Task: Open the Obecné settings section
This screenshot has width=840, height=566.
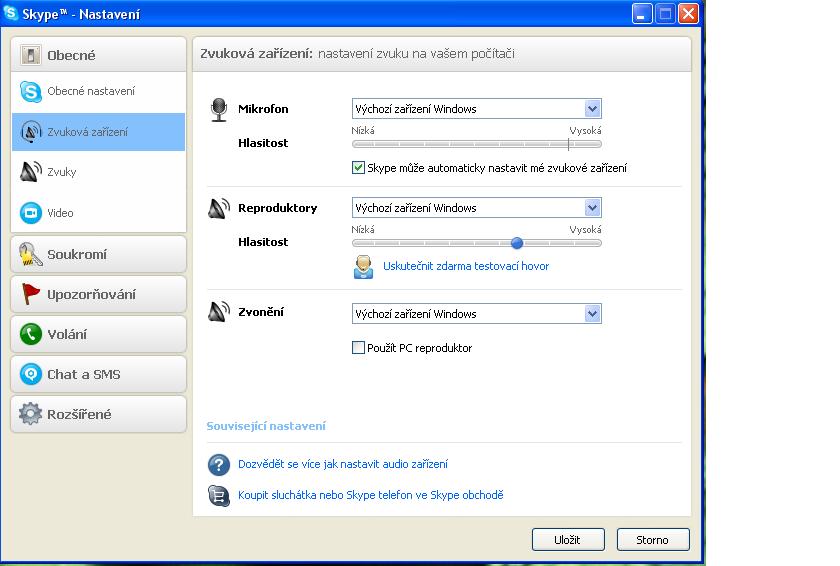Action: pos(99,55)
